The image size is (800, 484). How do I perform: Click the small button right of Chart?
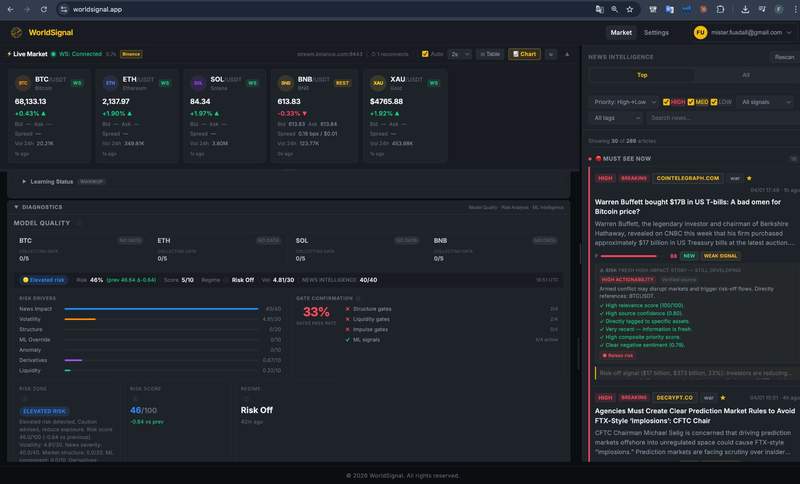(x=551, y=54)
